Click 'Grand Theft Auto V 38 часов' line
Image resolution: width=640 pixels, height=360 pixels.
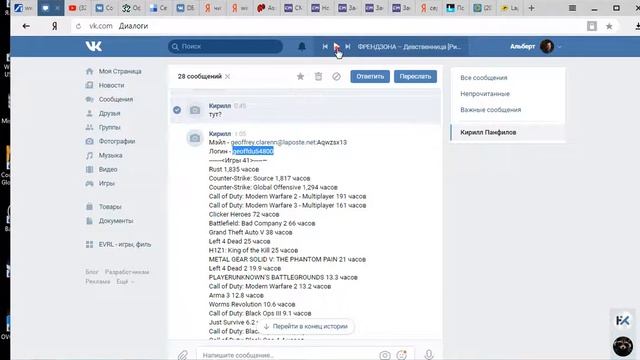pyautogui.click(x=250, y=232)
